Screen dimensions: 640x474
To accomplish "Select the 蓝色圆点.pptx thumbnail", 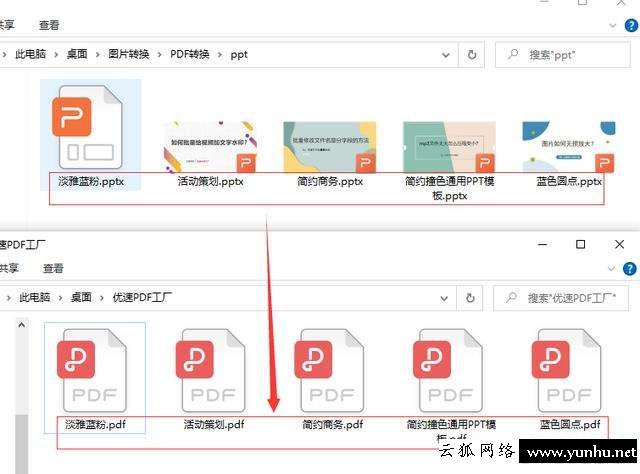I will (x=569, y=147).
